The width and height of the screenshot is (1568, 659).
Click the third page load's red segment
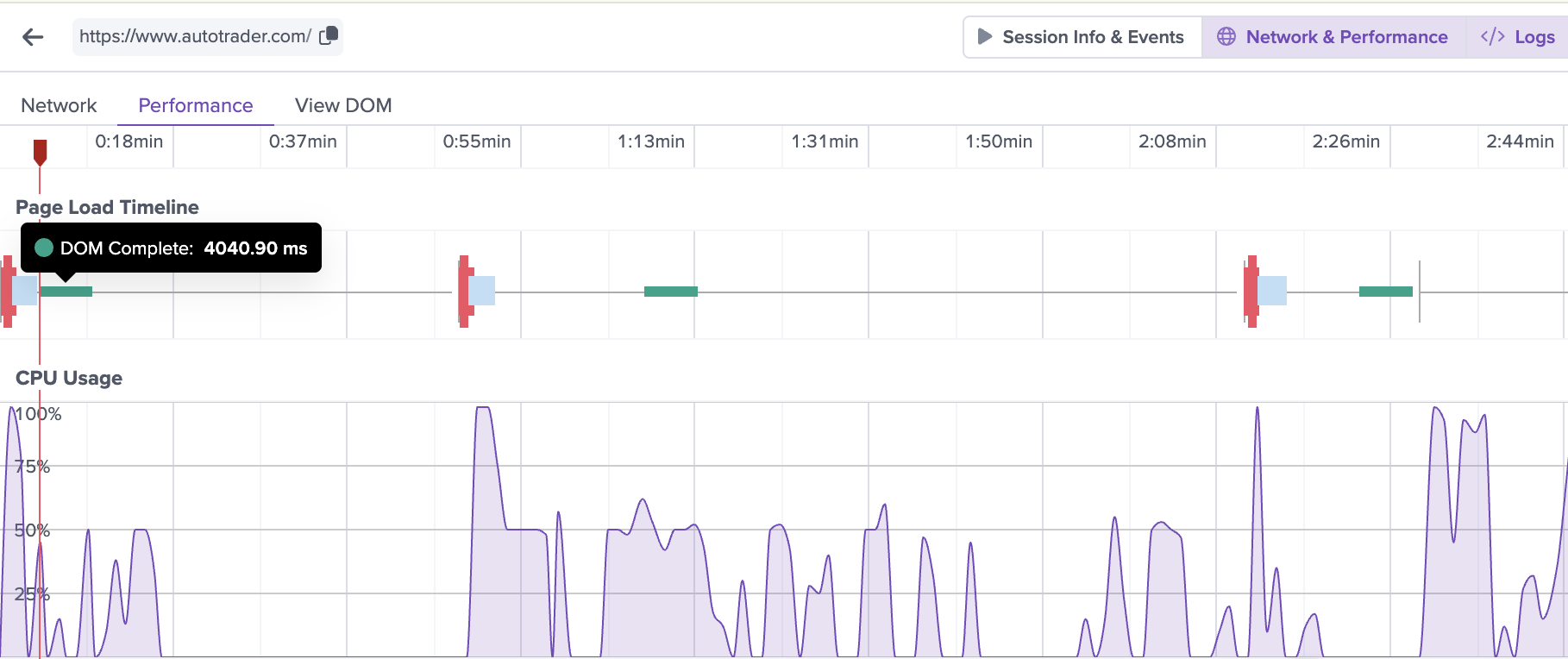point(1251,292)
